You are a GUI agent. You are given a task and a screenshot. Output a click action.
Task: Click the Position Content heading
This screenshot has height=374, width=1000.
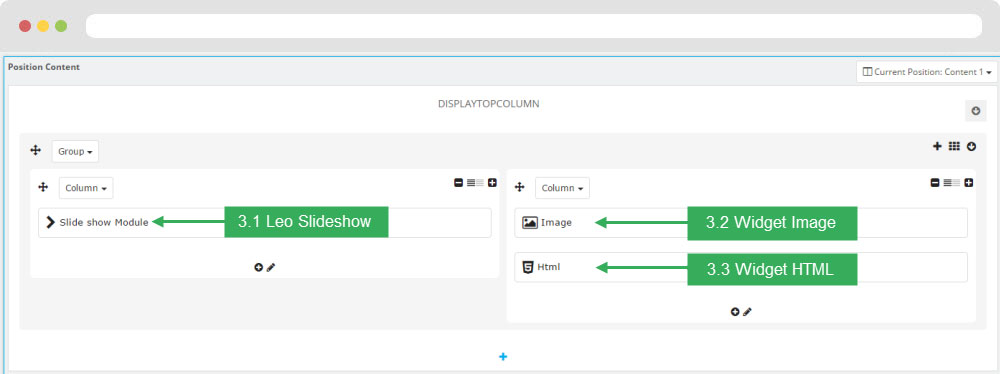pyautogui.click(x=44, y=66)
